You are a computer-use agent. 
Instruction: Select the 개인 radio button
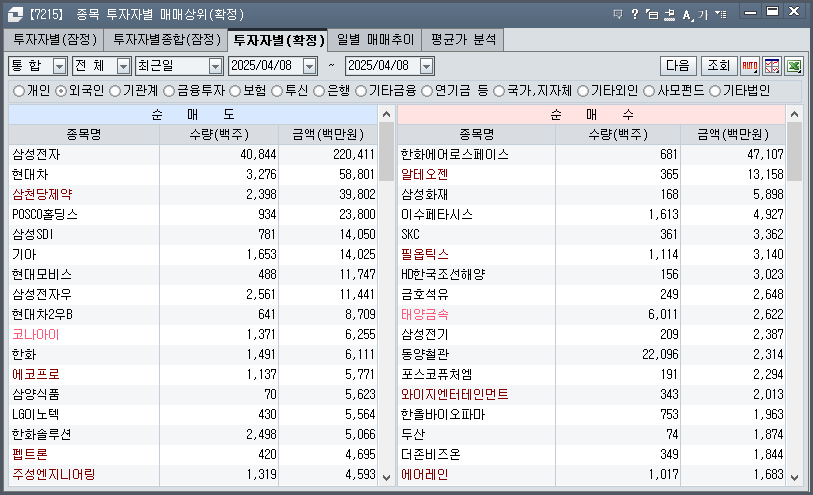19,91
